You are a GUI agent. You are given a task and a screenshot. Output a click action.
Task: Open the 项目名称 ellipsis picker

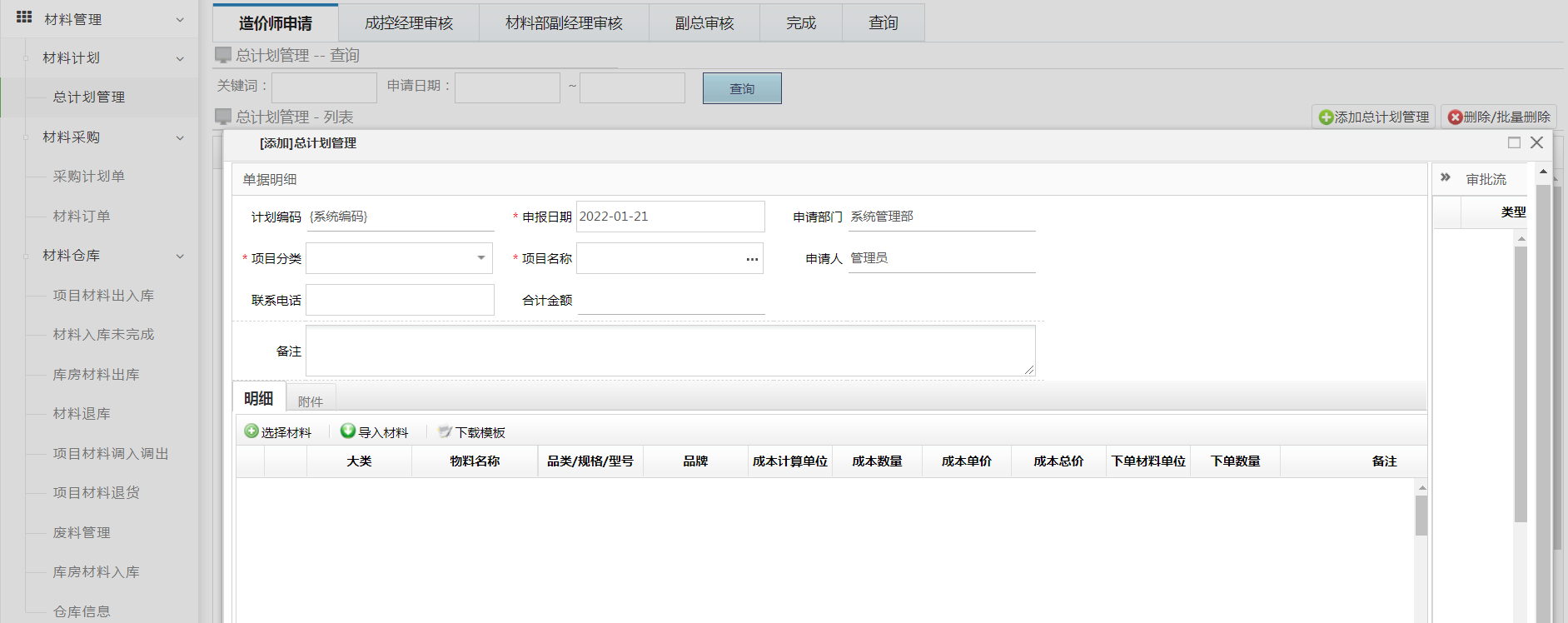click(x=752, y=259)
